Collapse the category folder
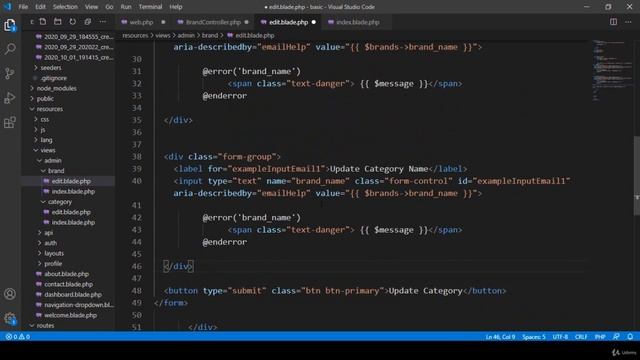Viewport: 640px width, 360px height. [60, 202]
